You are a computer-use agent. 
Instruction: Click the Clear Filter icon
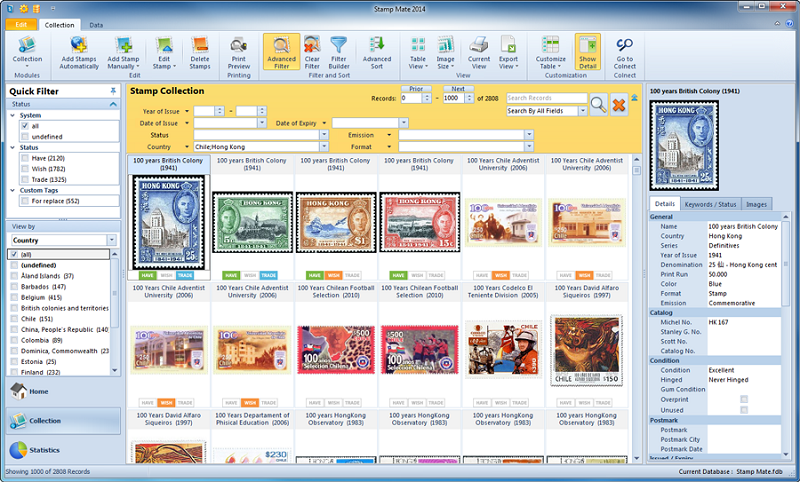[x=312, y=52]
